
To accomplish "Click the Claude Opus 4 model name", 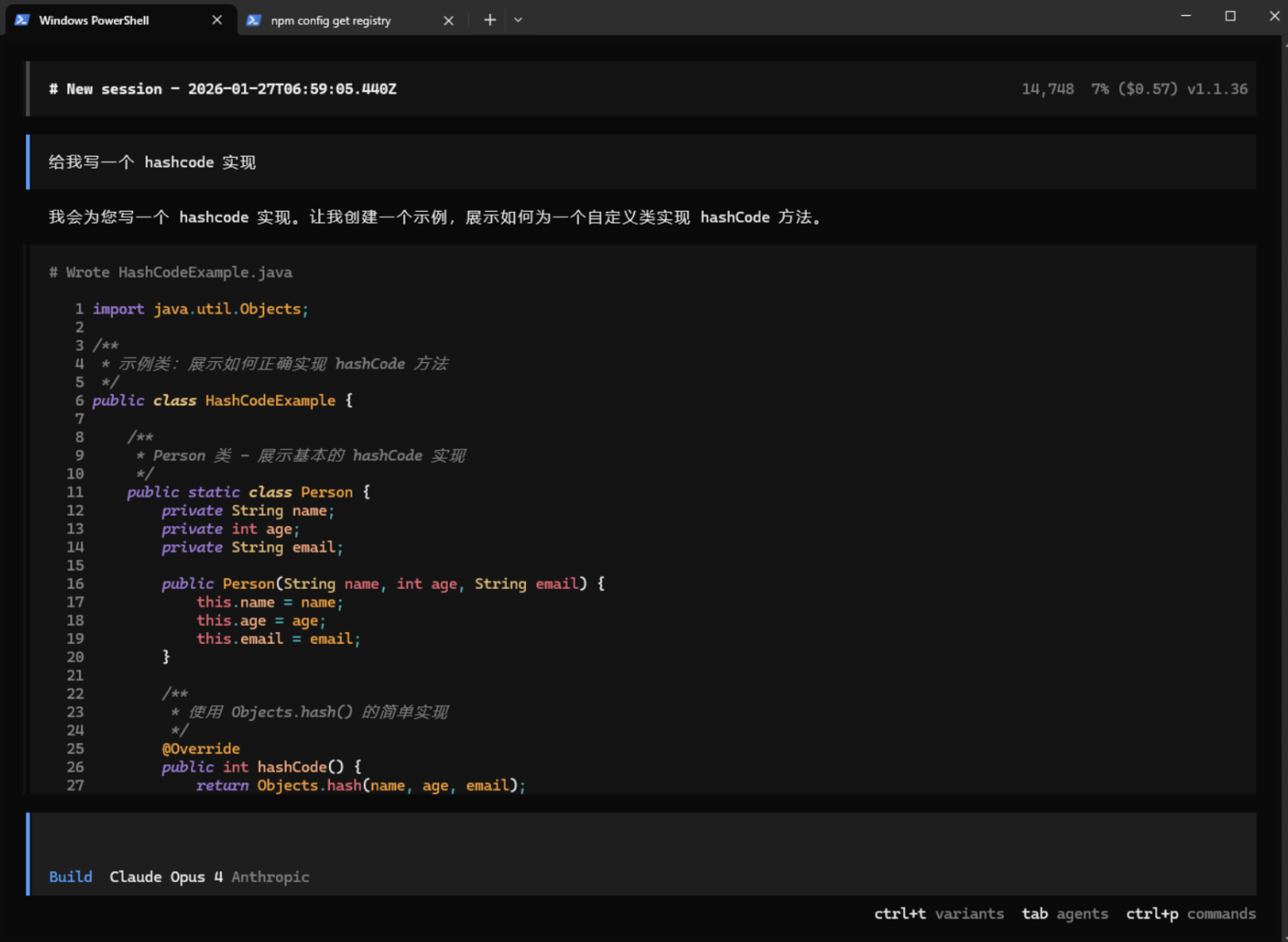I will [166, 877].
